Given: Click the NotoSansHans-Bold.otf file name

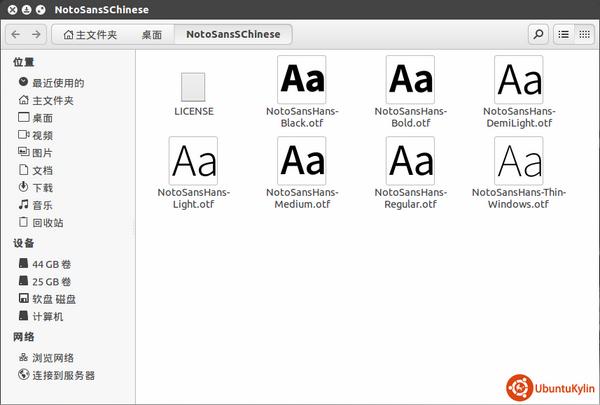Looking at the screenshot, I should [x=411, y=117].
